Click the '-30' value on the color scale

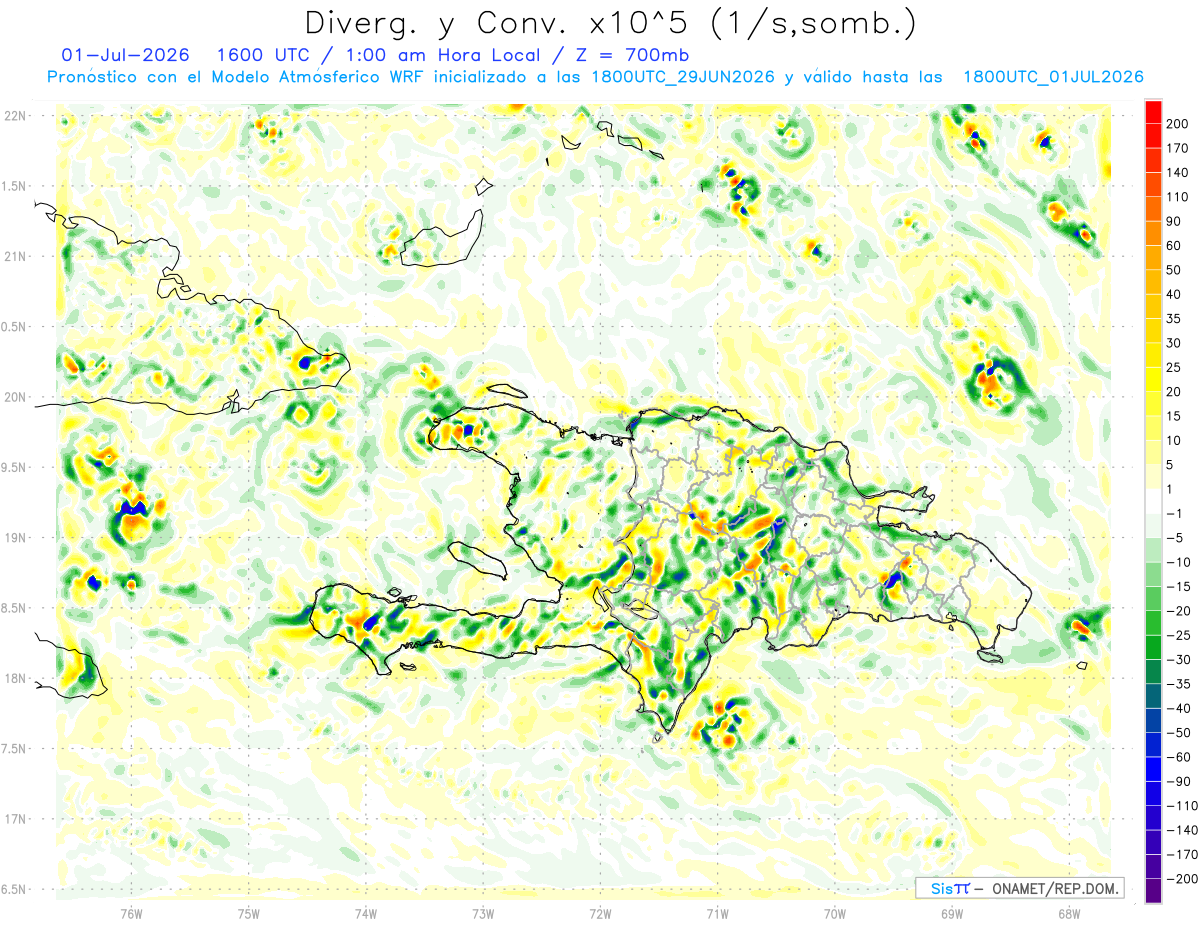point(1178,660)
